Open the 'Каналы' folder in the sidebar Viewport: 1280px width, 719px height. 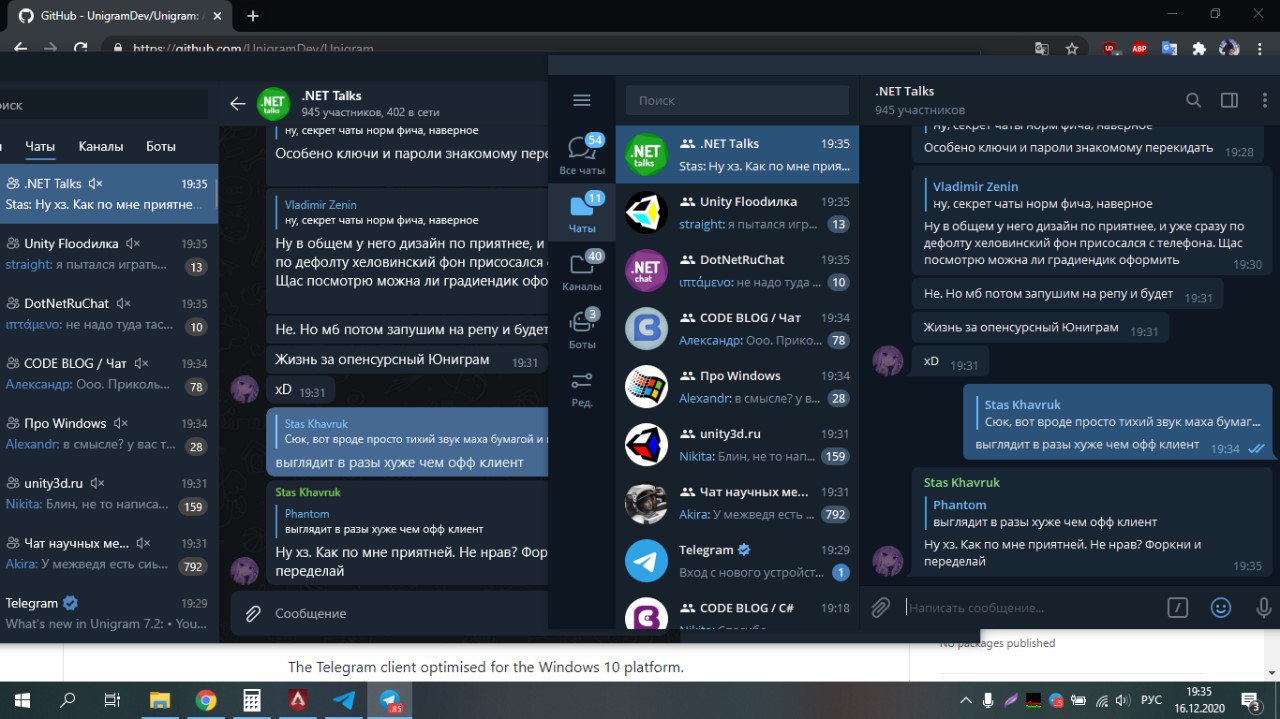(x=582, y=271)
